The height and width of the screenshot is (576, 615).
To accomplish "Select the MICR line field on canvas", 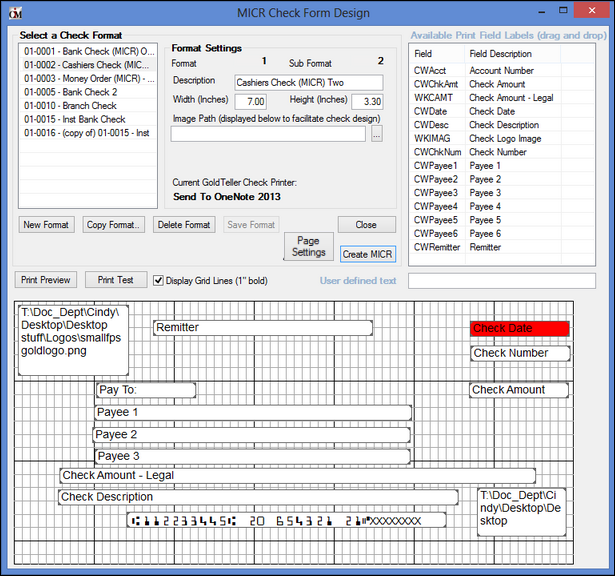I will (287, 520).
